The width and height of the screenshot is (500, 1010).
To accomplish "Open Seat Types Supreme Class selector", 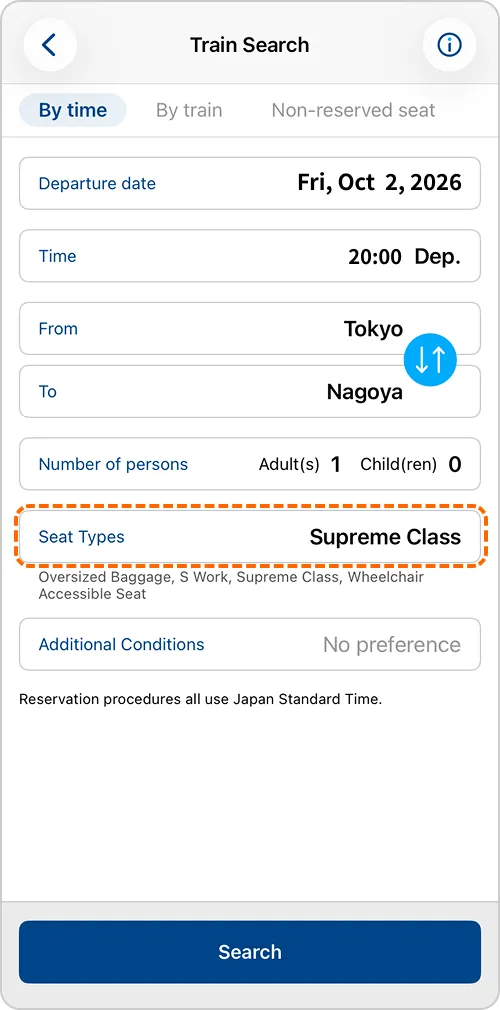I will (250, 537).
